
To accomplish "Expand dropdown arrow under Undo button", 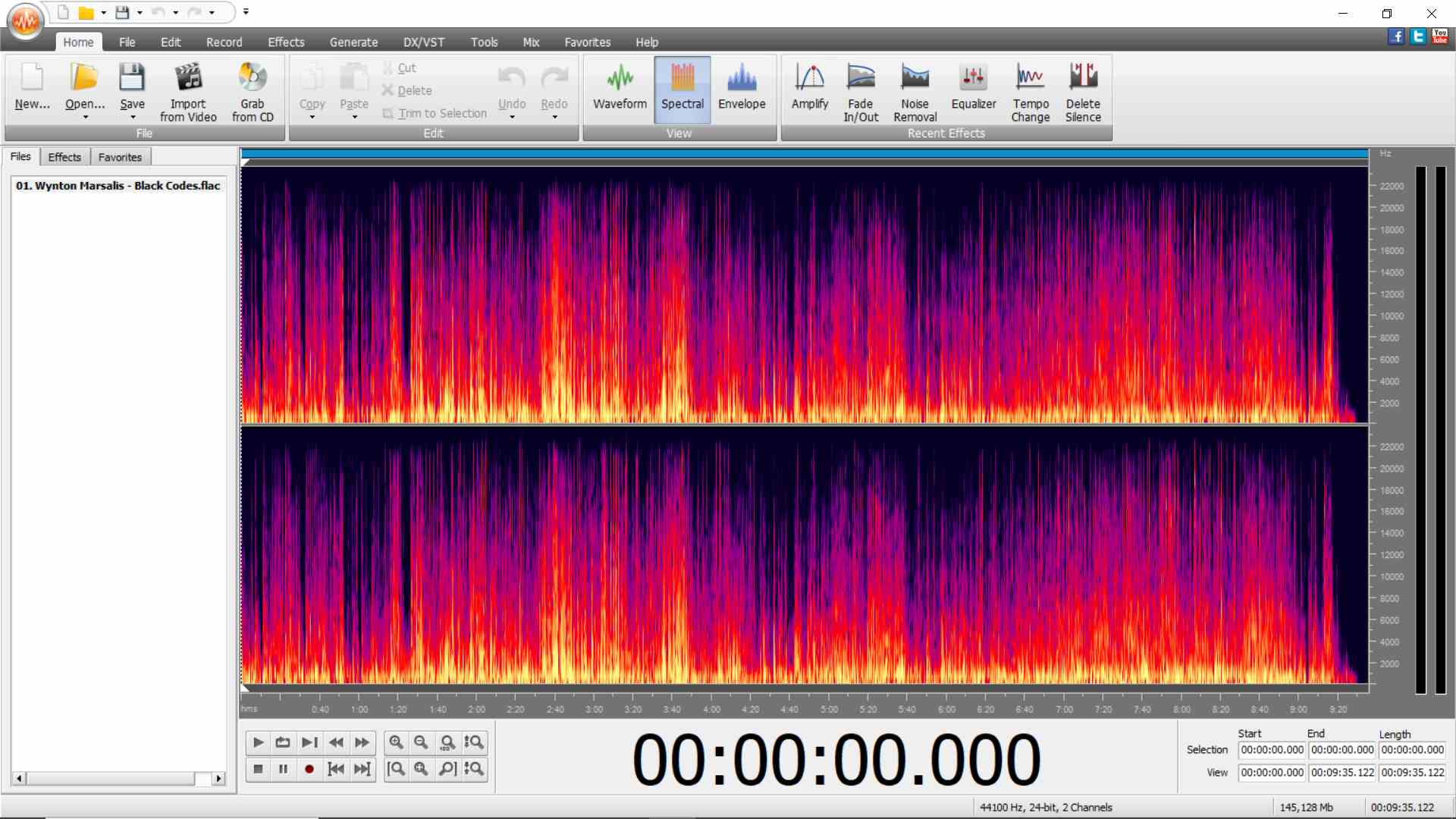I will [512, 118].
